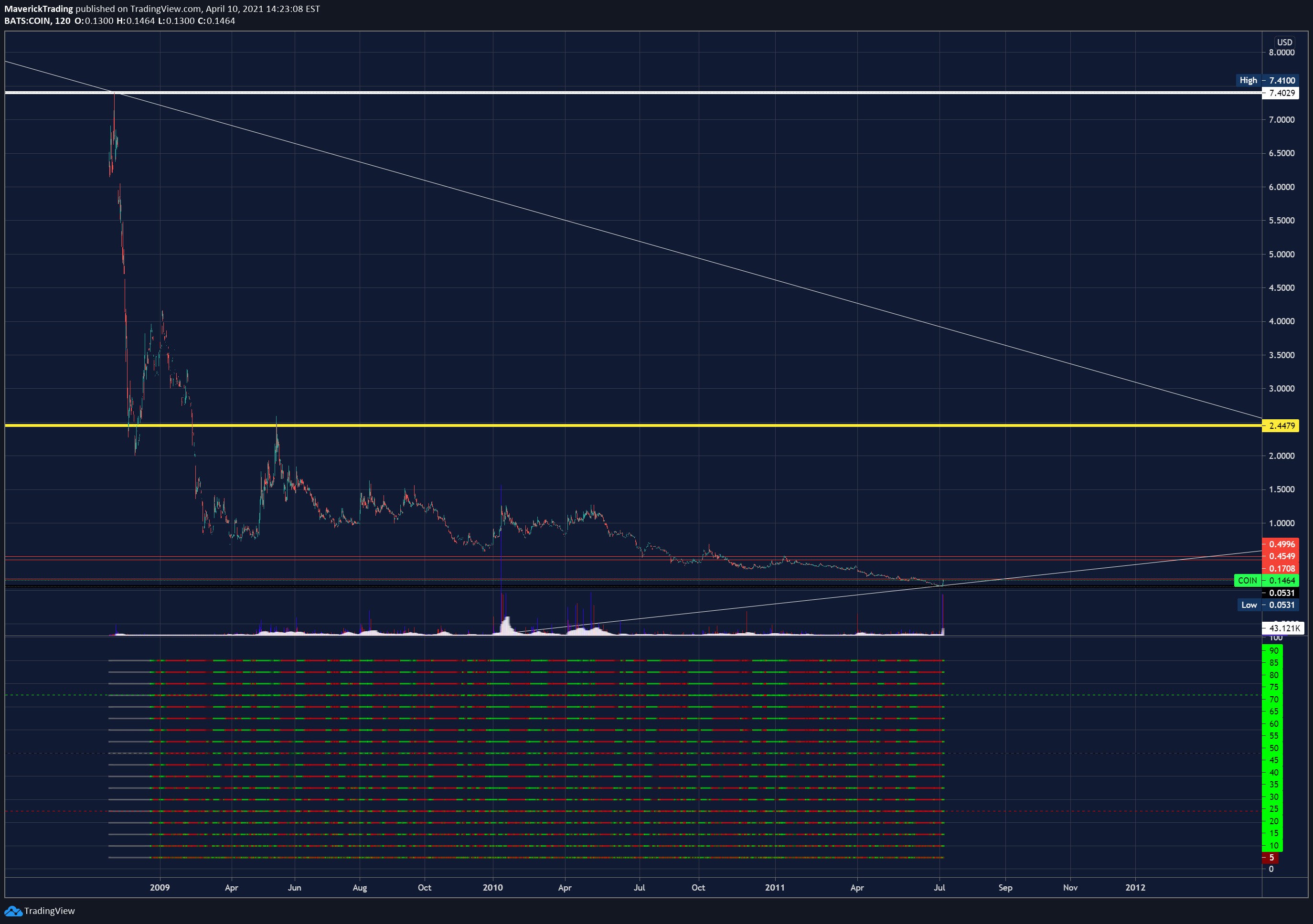Click the red 0.1708 price label
1313x924 pixels.
pos(1281,568)
